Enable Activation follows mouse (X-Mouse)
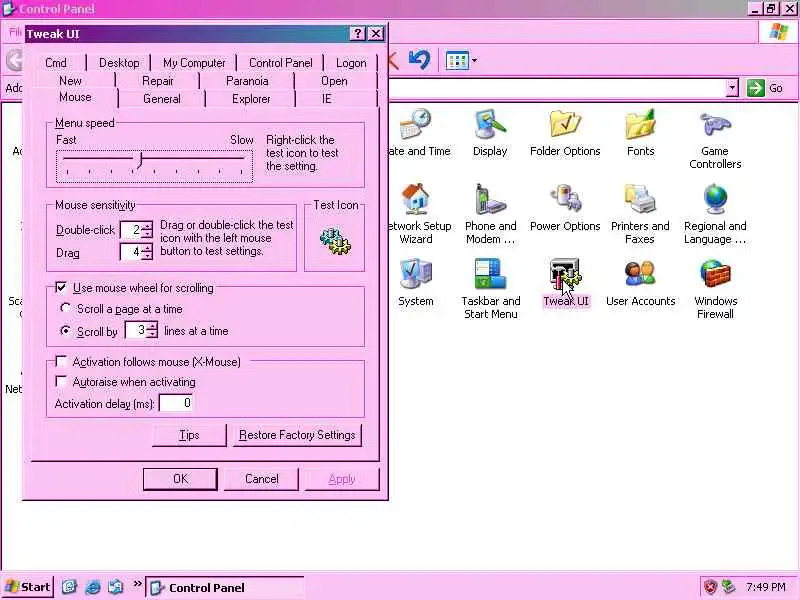The height and width of the screenshot is (600, 800). (61, 362)
